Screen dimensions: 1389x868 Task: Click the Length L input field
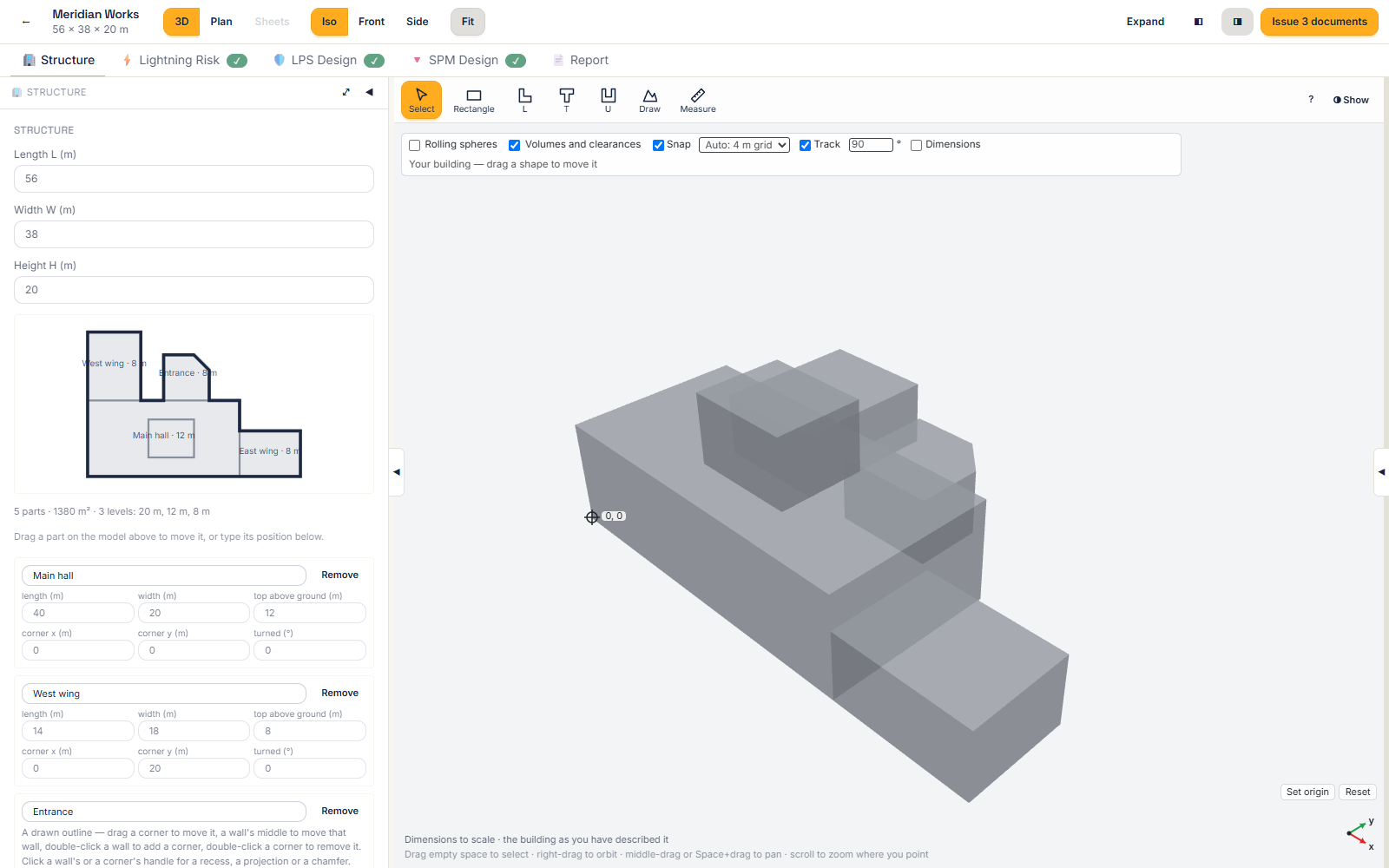(x=194, y=179)
